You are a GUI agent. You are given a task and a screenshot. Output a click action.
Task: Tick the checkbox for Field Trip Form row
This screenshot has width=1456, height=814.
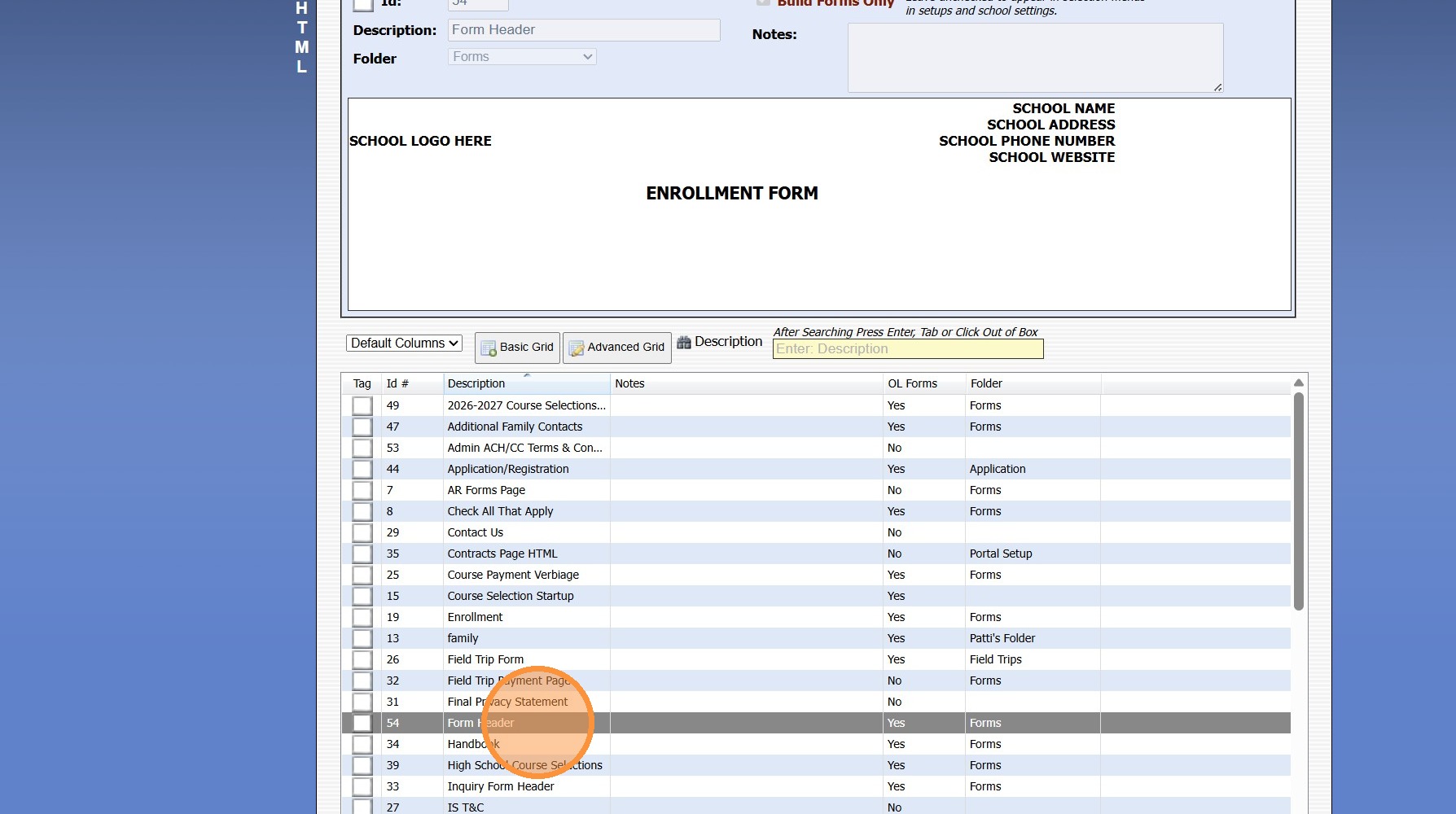362,659
